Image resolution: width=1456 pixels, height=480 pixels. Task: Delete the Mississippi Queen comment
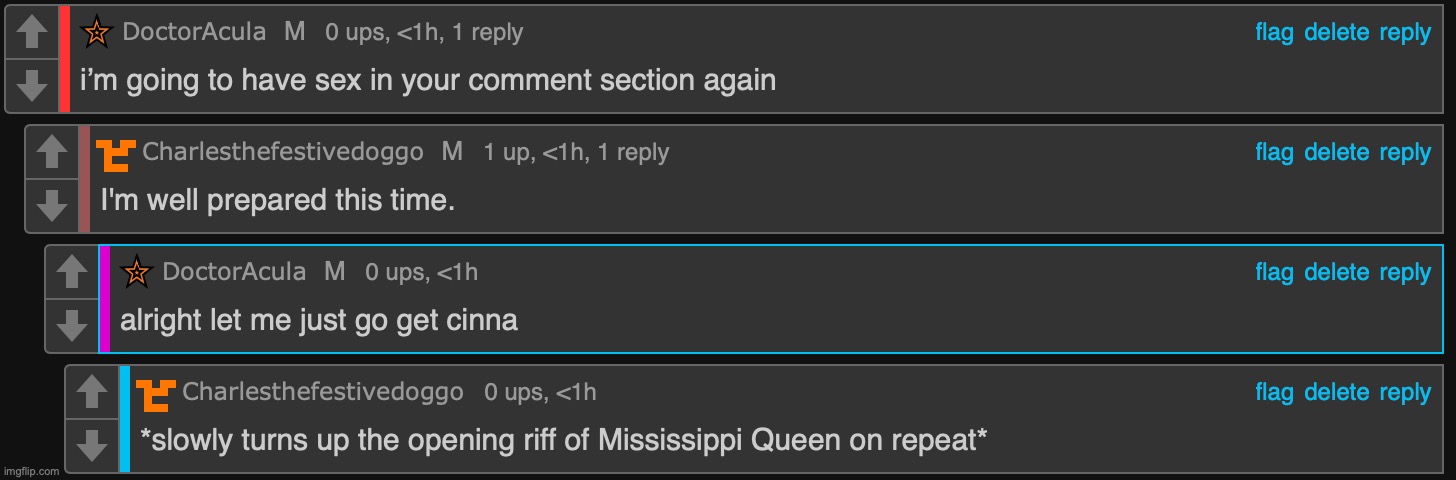[1336, 392]
